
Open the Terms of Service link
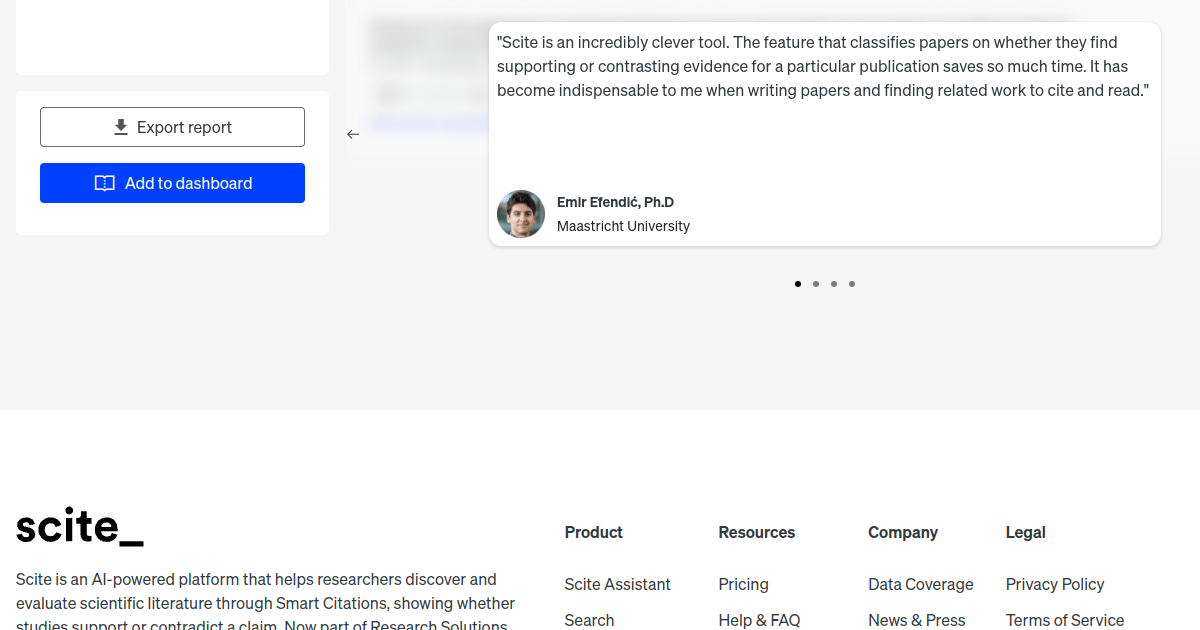pos(1064,620)
